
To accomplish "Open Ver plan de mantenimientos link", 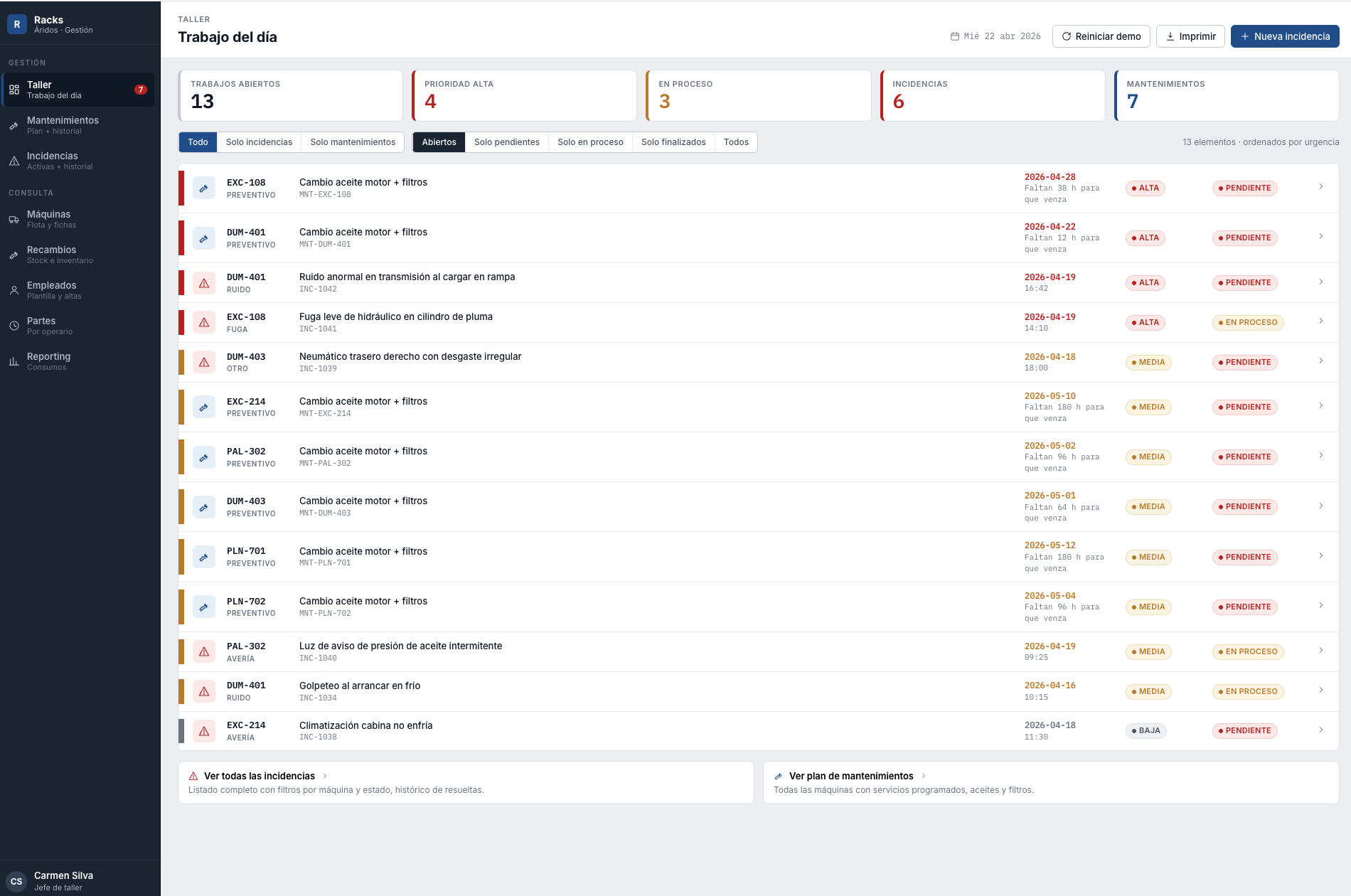I will point(1051,783).
